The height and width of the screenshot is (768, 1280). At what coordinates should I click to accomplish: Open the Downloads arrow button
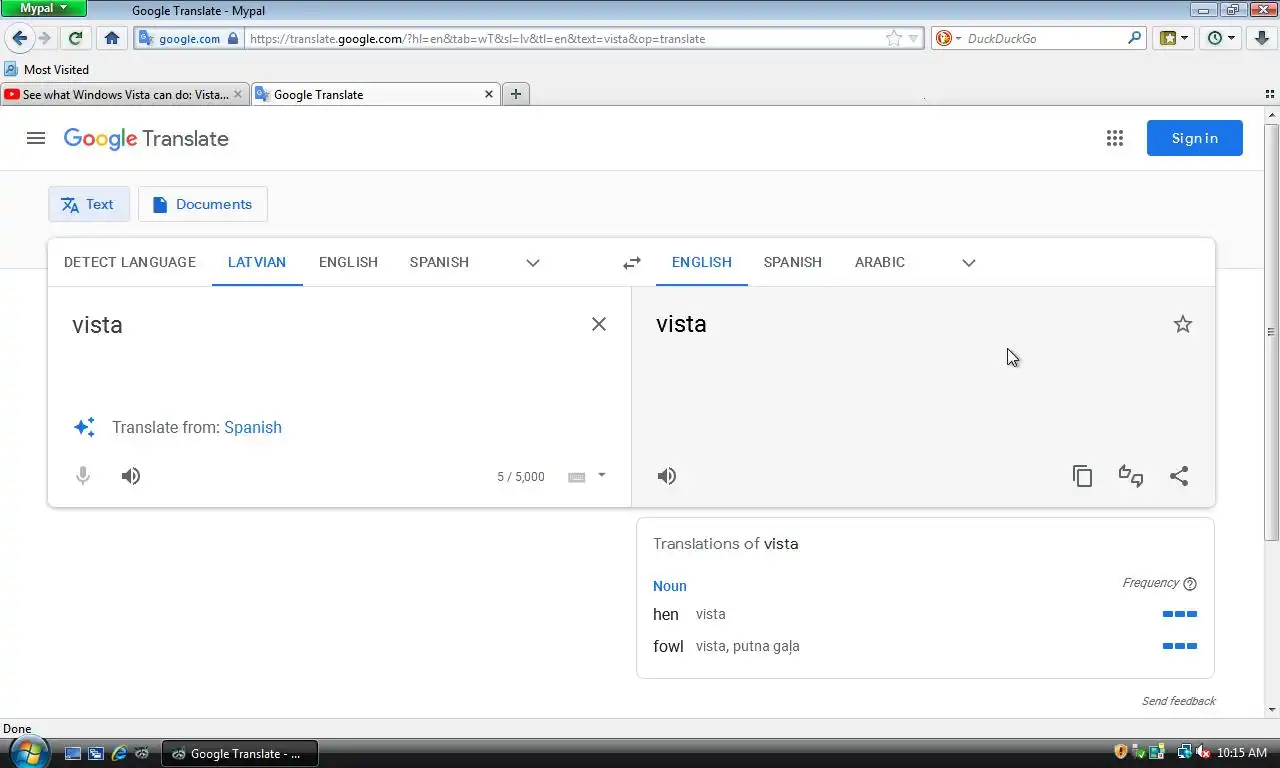click(x=1262, y=38)
